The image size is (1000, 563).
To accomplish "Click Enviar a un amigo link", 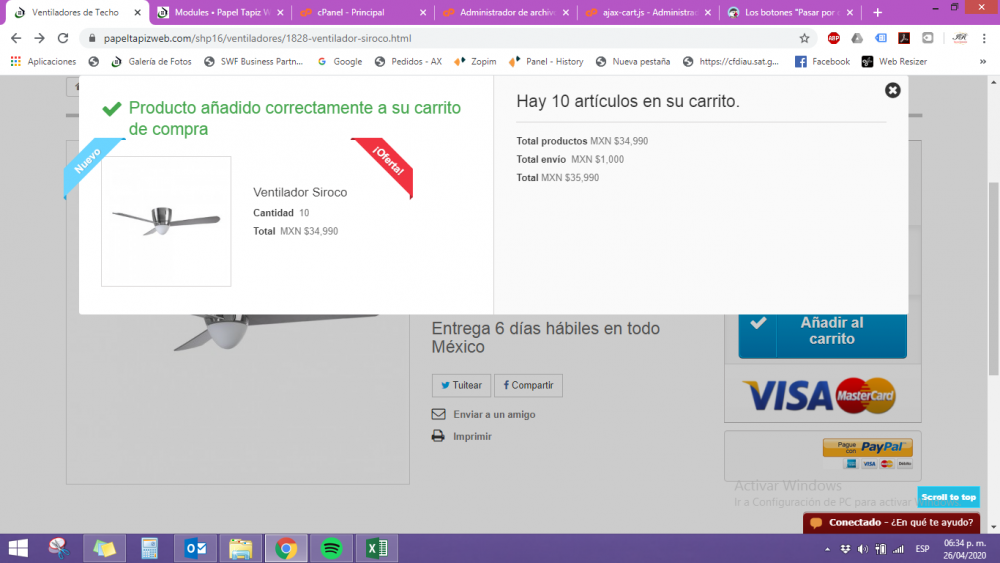I will tap(494, 414).
